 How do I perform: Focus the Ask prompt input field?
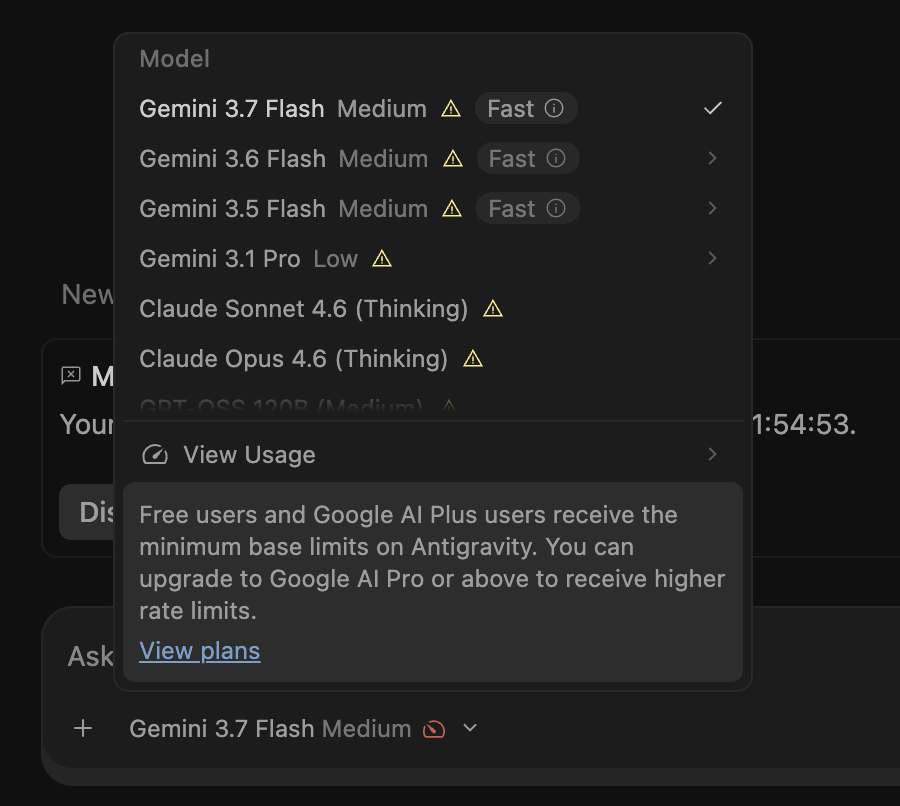[x=90, y=656]
